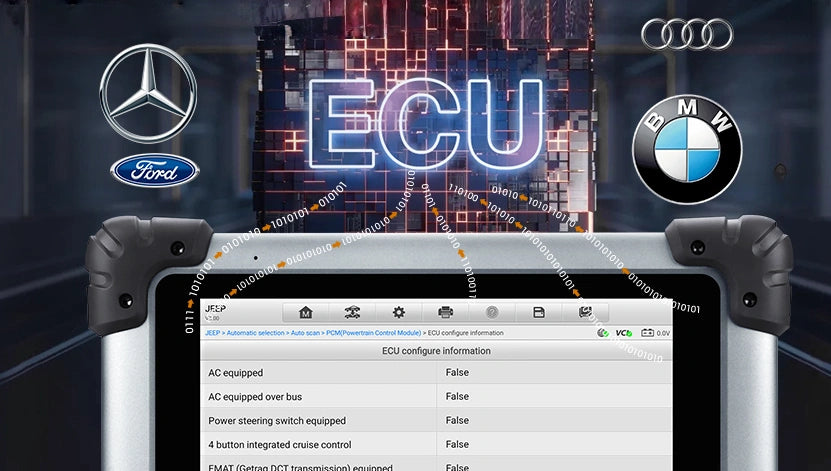The width and height of the screenshot is (831, 471).
Task: Click the printer icon
Action: click(x=446, y=313)
